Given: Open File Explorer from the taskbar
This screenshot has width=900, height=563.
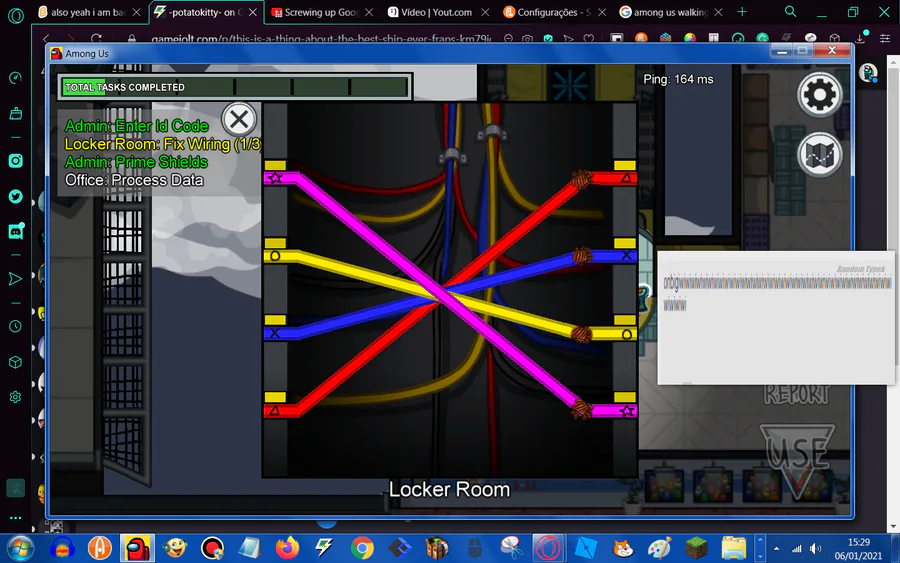Looking at the screenshot, I should coord(734,549).
